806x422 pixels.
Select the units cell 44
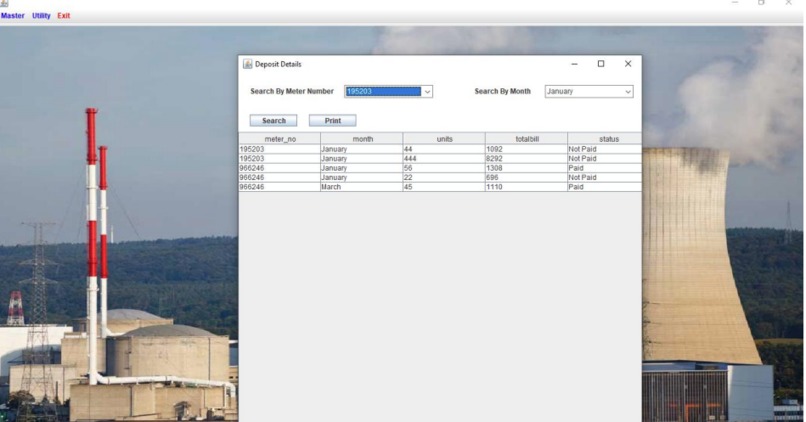point(444,149)
